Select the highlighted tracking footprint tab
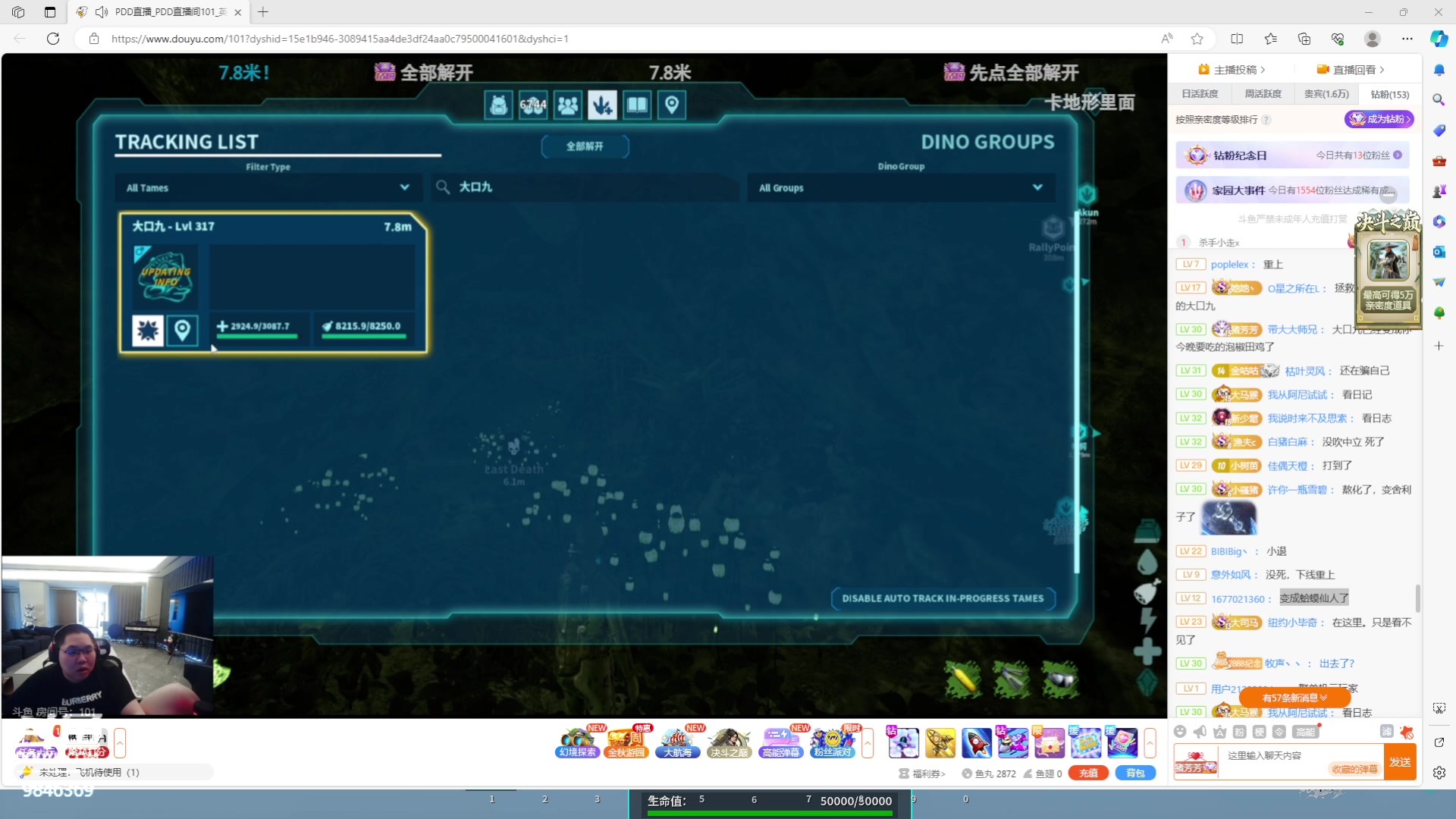This screenshot has width=1456, height=819. [x=602, y=105]
